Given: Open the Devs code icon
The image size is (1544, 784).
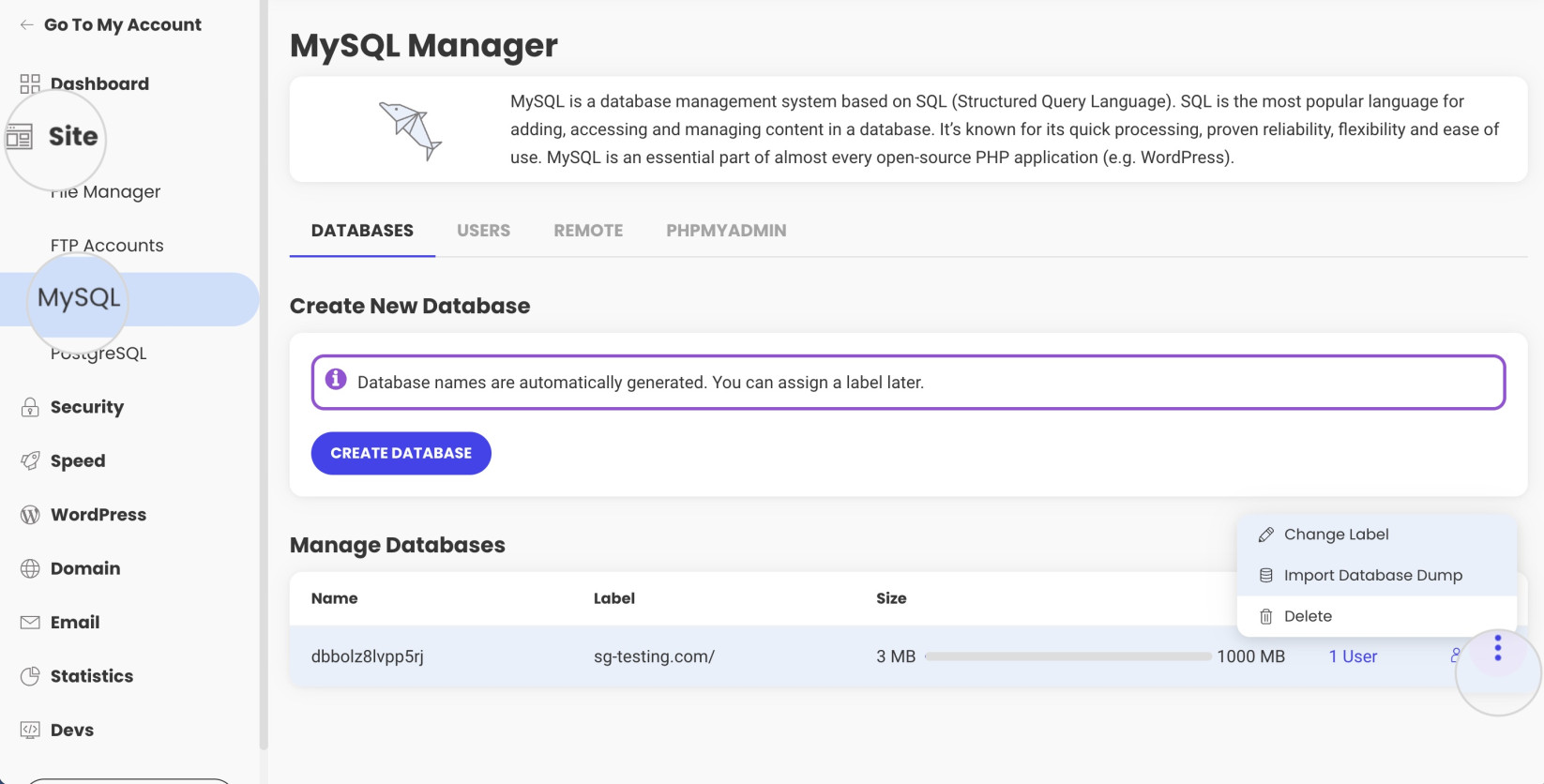Looking at the screenshot, I should [x=30, y=730].
